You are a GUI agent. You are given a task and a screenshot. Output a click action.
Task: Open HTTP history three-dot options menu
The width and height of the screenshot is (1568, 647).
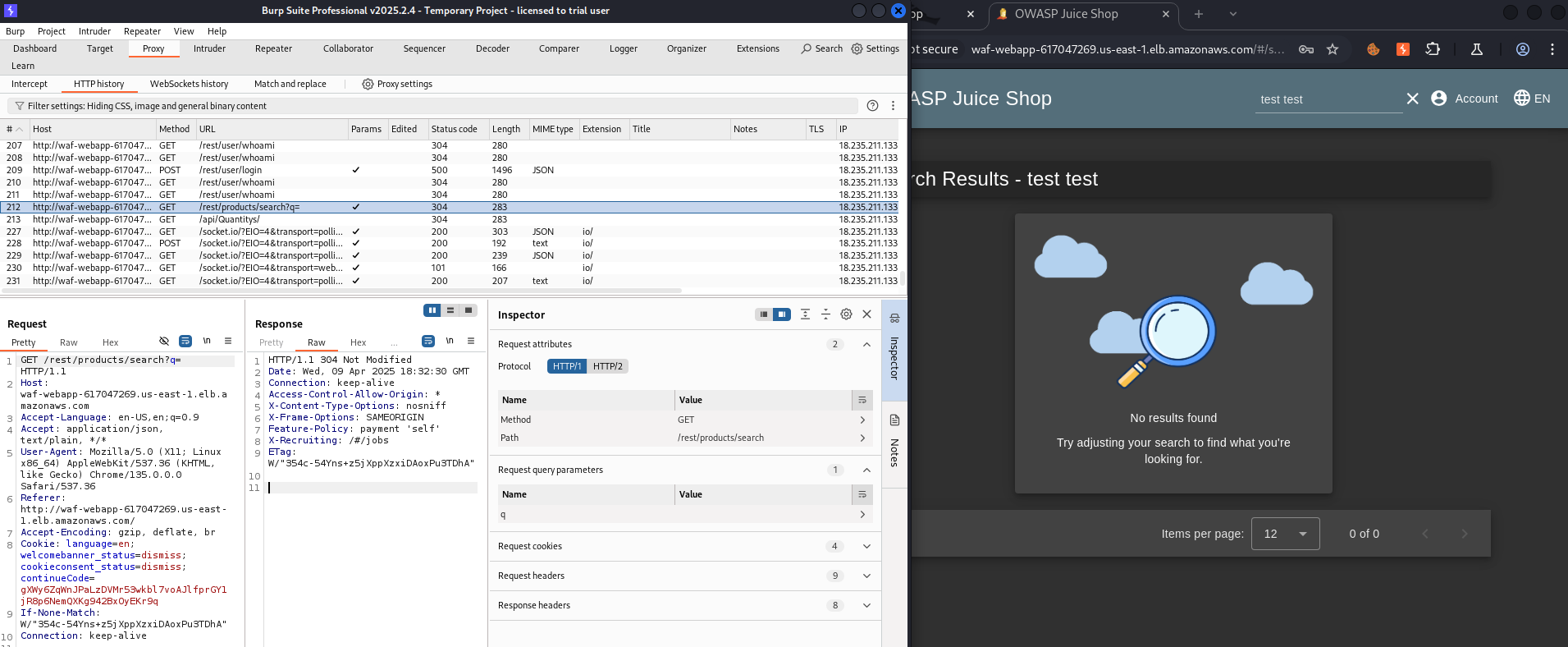click(894, 106)
